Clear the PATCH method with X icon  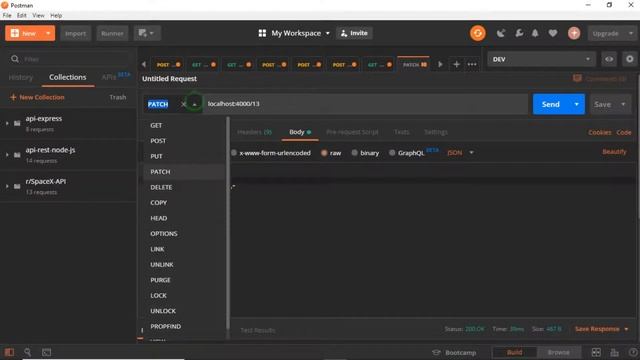pos(183,104)
